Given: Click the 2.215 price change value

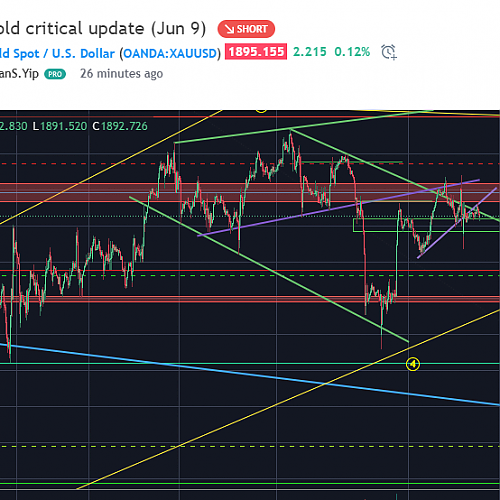Looking at the screenshot, I should [x=310, y=52].
